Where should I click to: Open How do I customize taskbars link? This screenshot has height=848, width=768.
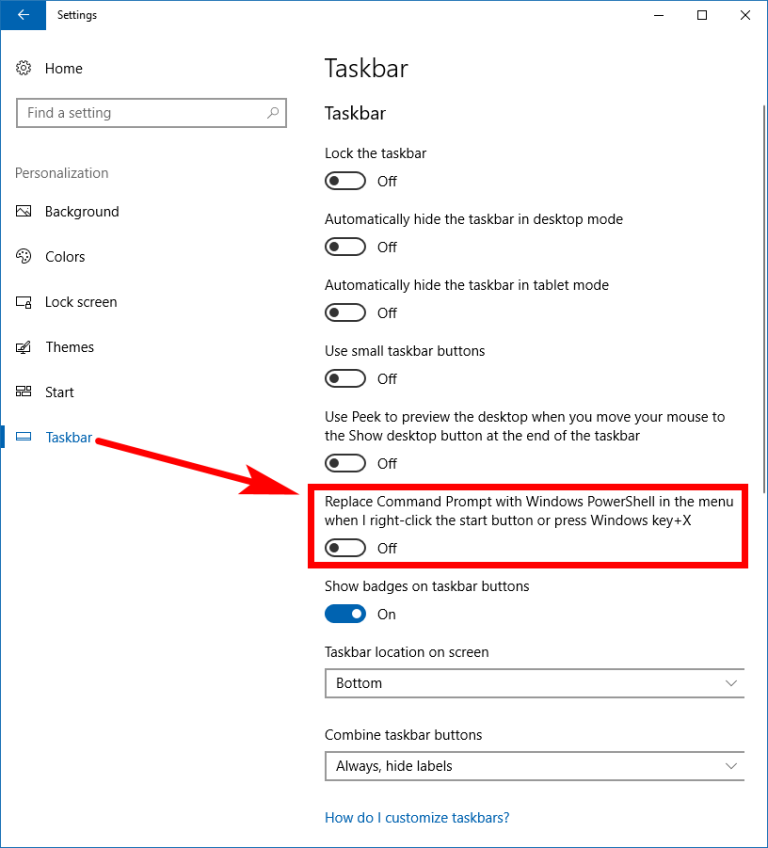click(417, 818)
